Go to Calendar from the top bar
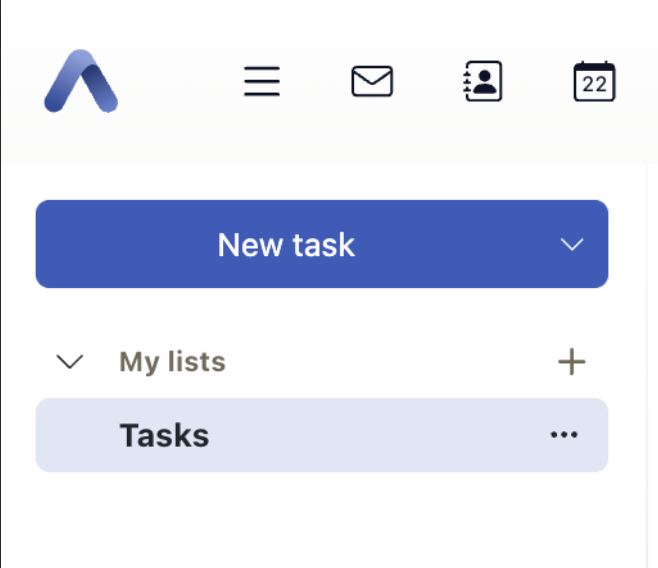The width and height of the screenshot is (658, 568). [594, 81]
